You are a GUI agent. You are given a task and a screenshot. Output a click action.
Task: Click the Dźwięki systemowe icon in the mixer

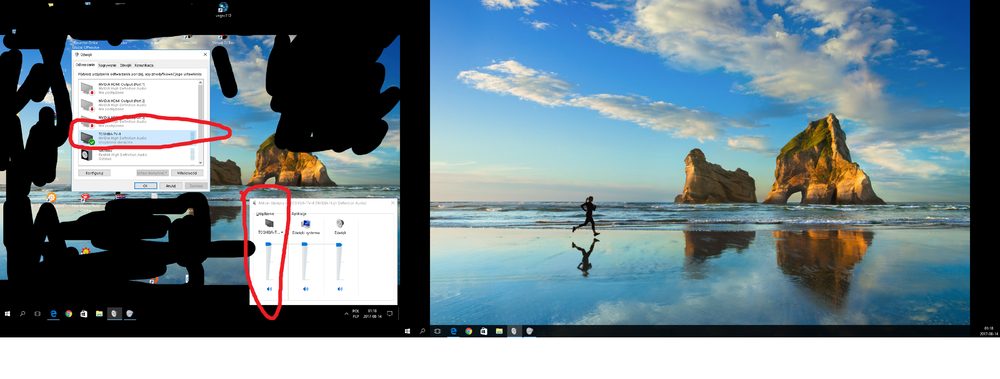click(x=305, y=223)
